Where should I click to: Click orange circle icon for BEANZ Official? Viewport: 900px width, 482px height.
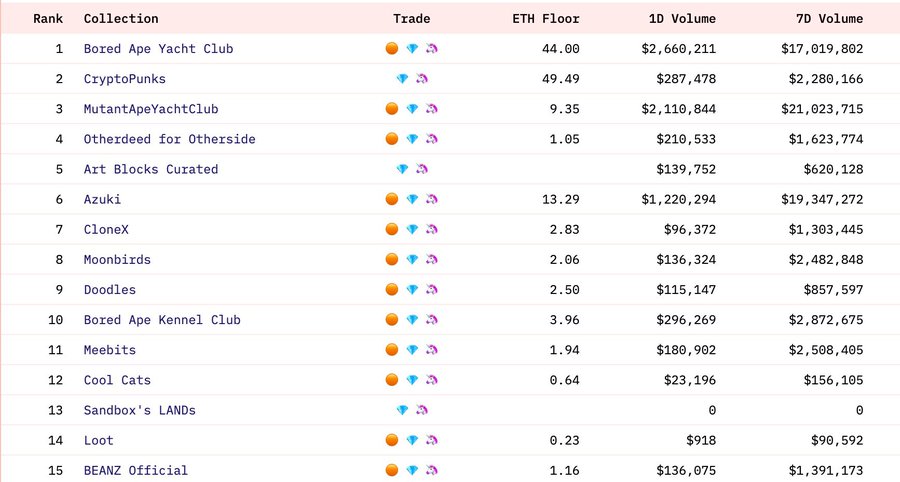point(392,471)
